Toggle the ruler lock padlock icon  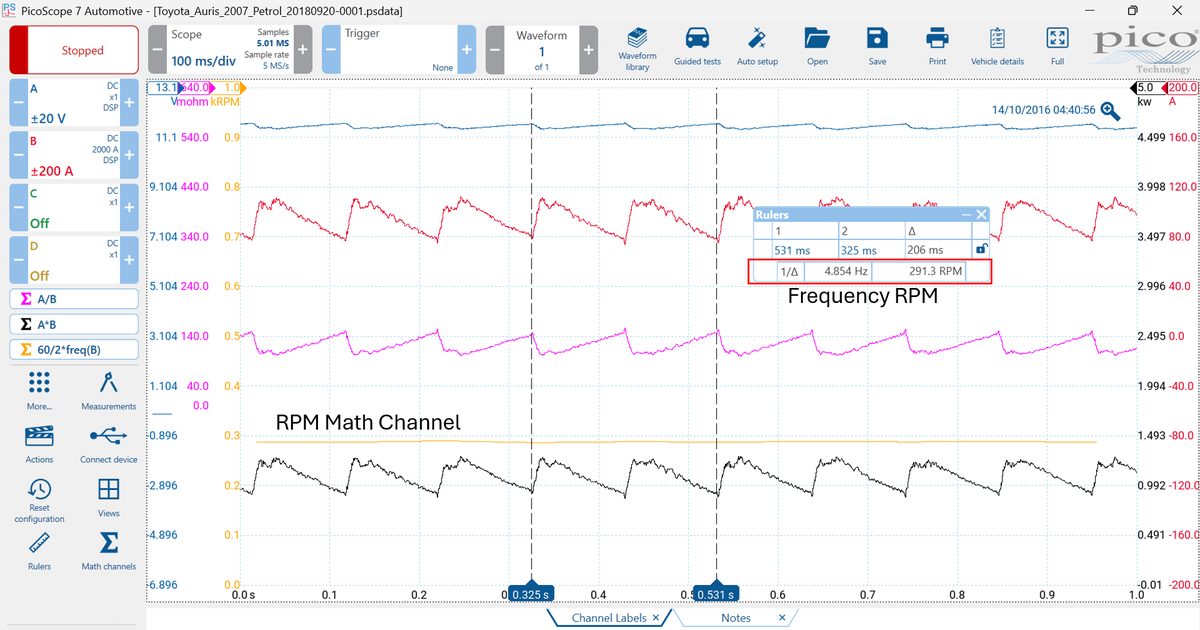(x=982, y=250)
